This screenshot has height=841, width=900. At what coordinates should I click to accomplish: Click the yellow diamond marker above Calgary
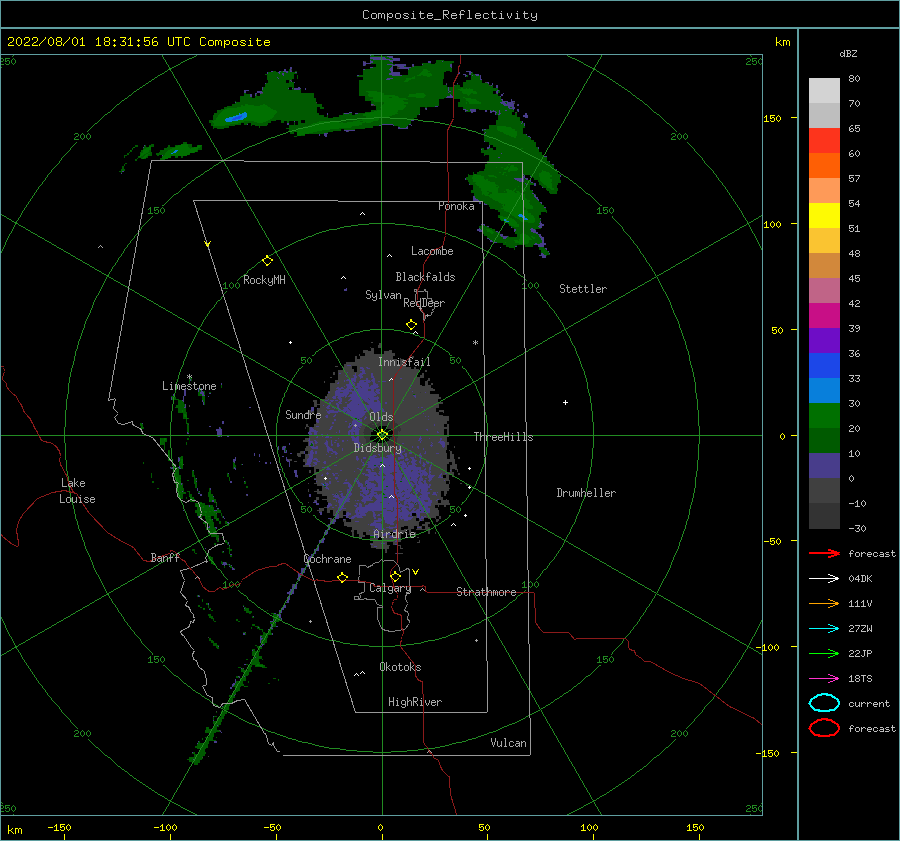(x=395, y=576)
